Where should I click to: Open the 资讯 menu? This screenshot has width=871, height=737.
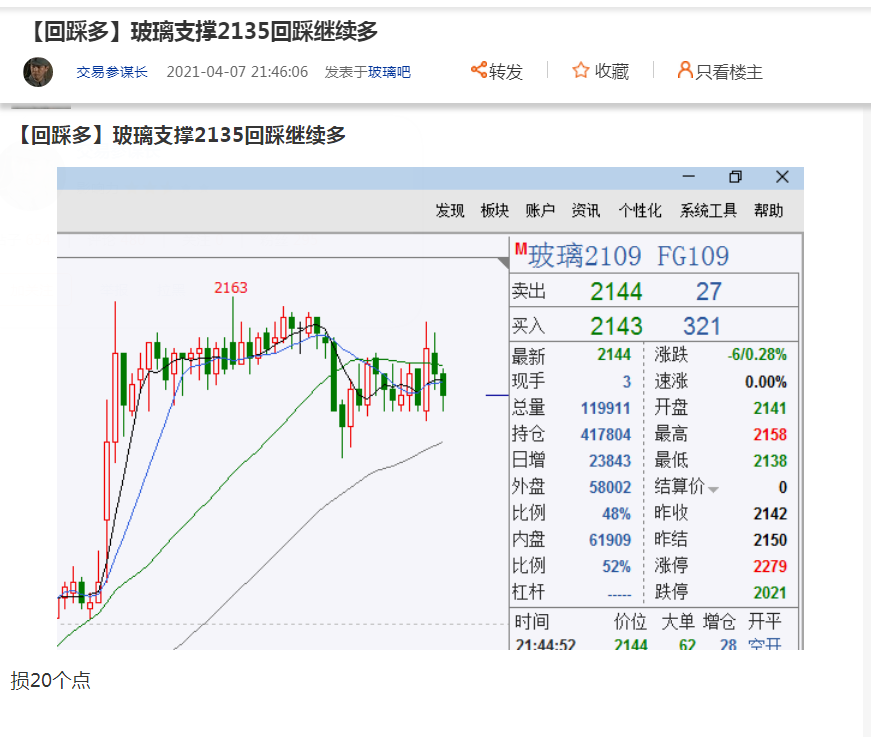coord(586,210)
